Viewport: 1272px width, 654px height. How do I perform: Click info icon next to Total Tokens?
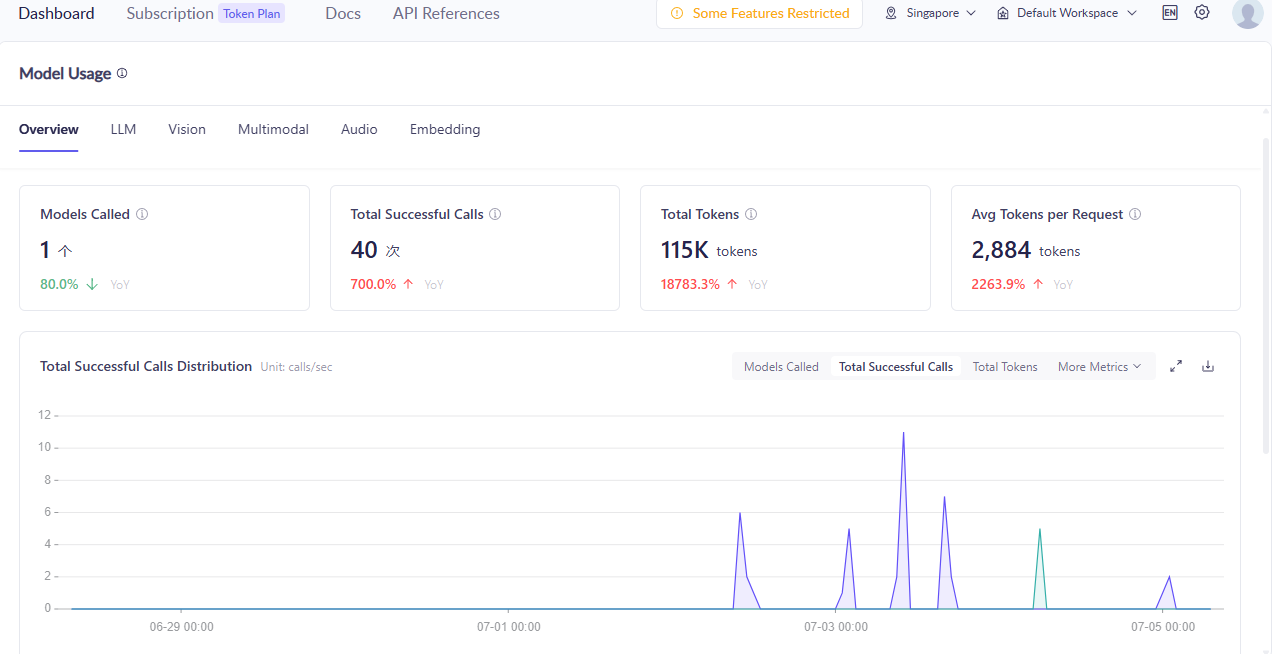click(751, 214)
